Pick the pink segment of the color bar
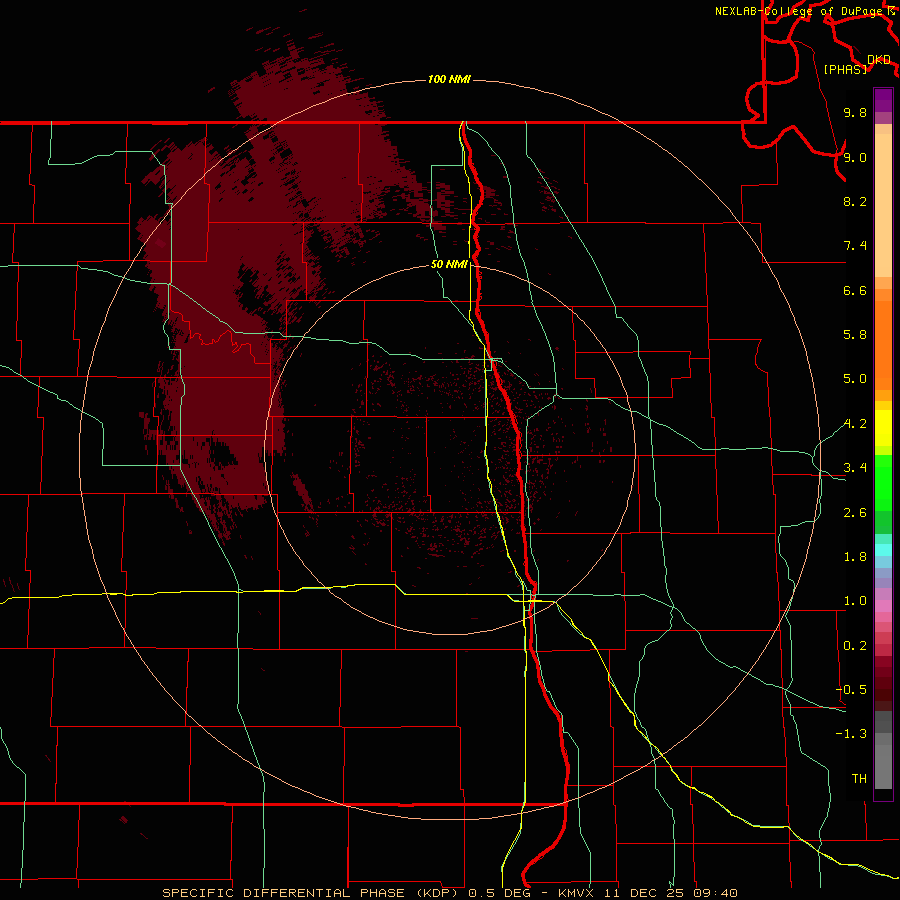This screenshot has width=900, height=900. coord(883,606)
